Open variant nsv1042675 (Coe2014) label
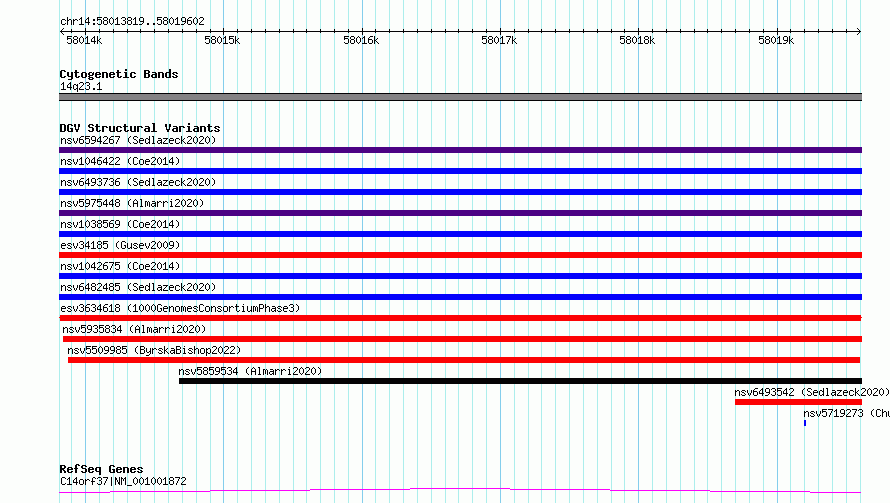 tap(120, 266)
